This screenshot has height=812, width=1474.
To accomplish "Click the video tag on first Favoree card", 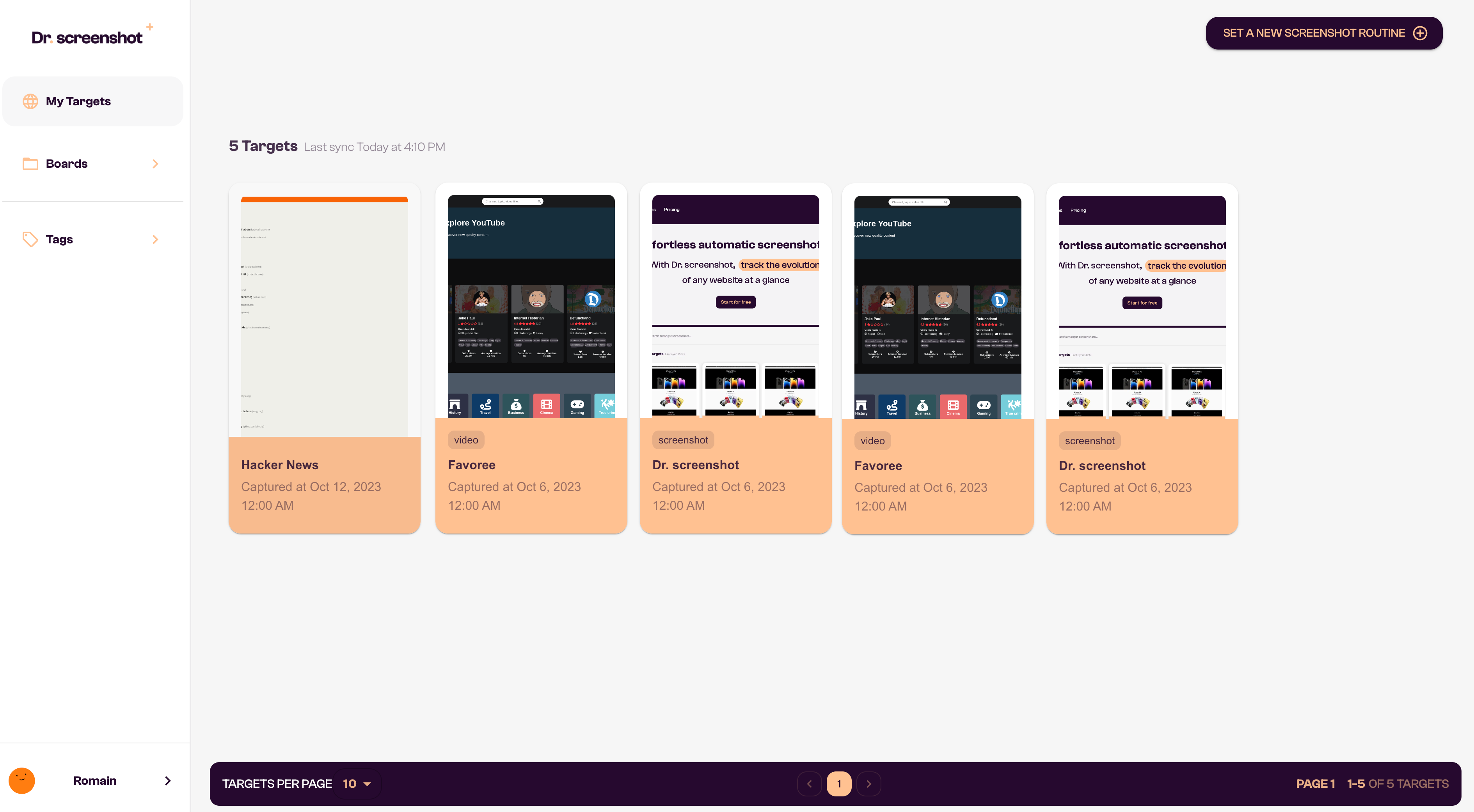I will [x=466, y=440].
